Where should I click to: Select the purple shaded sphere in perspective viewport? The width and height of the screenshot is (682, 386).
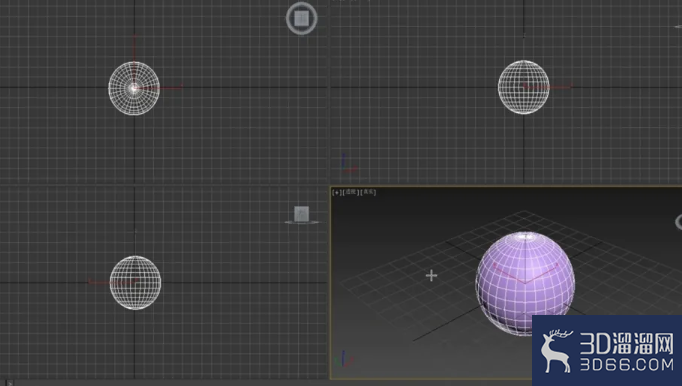tap(525, 283)
